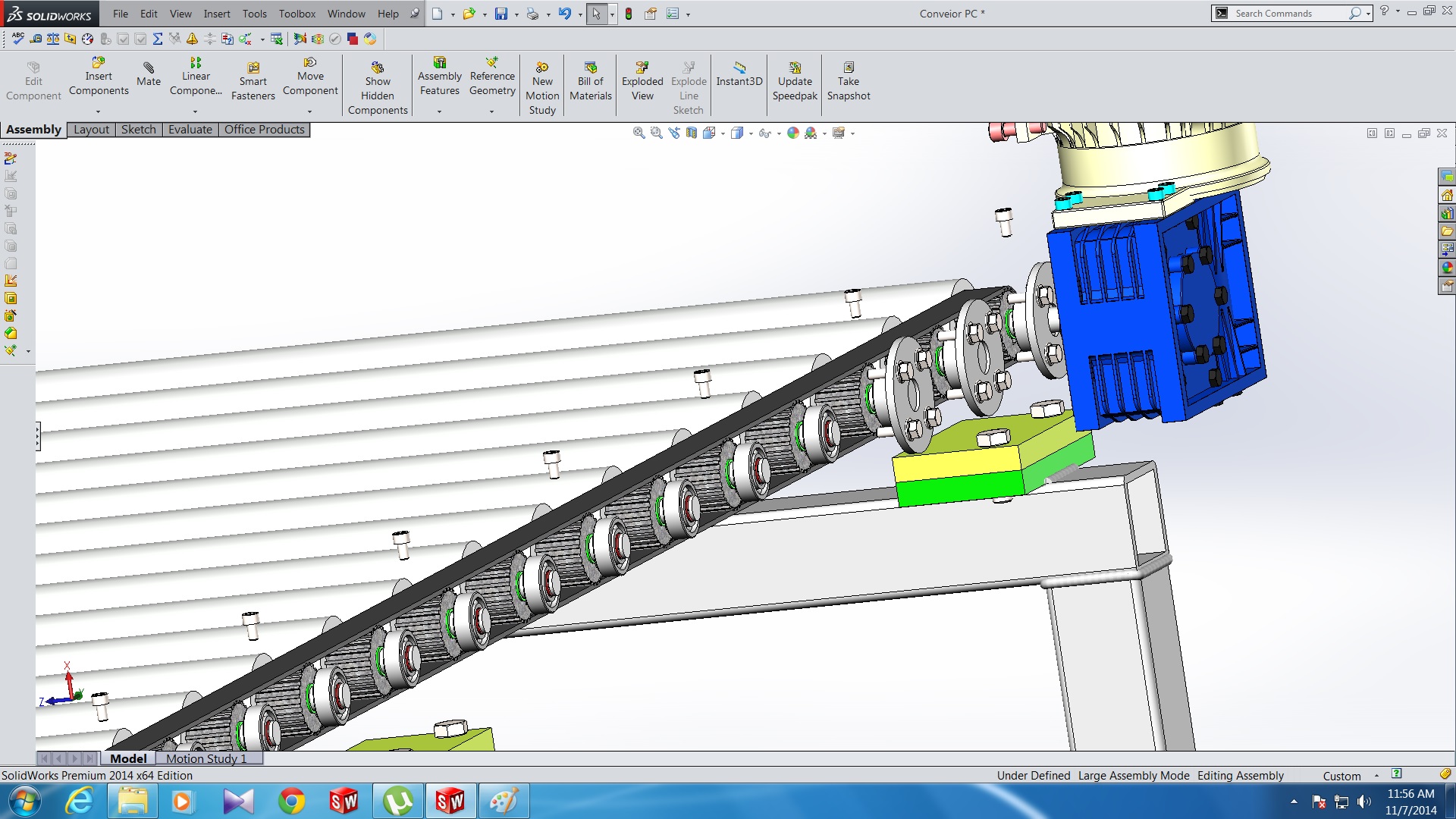Switch to the Evaluate tab
The height and width of the screenshot is (819, 1456).
coord(190,130)
